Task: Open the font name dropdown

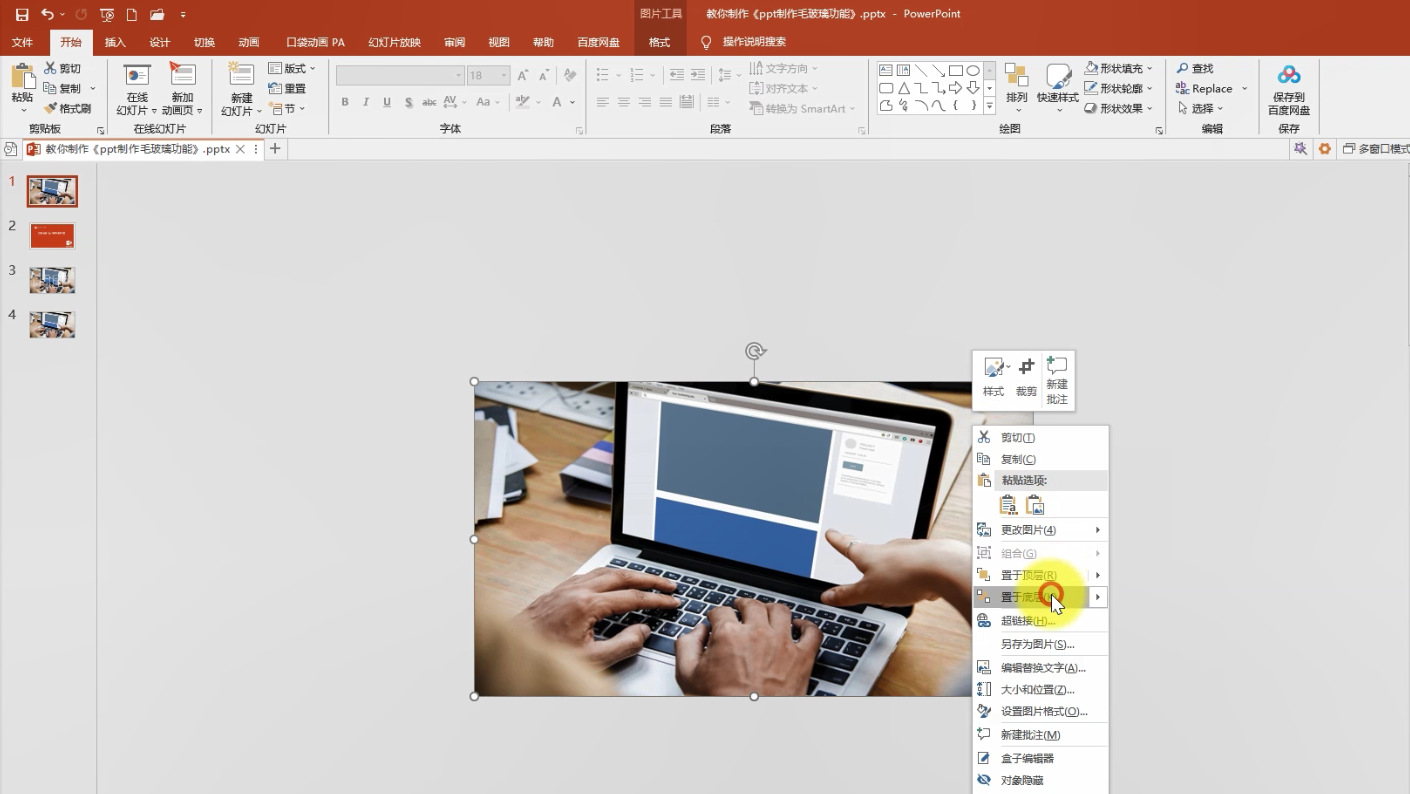Action: tap(459, 76)
